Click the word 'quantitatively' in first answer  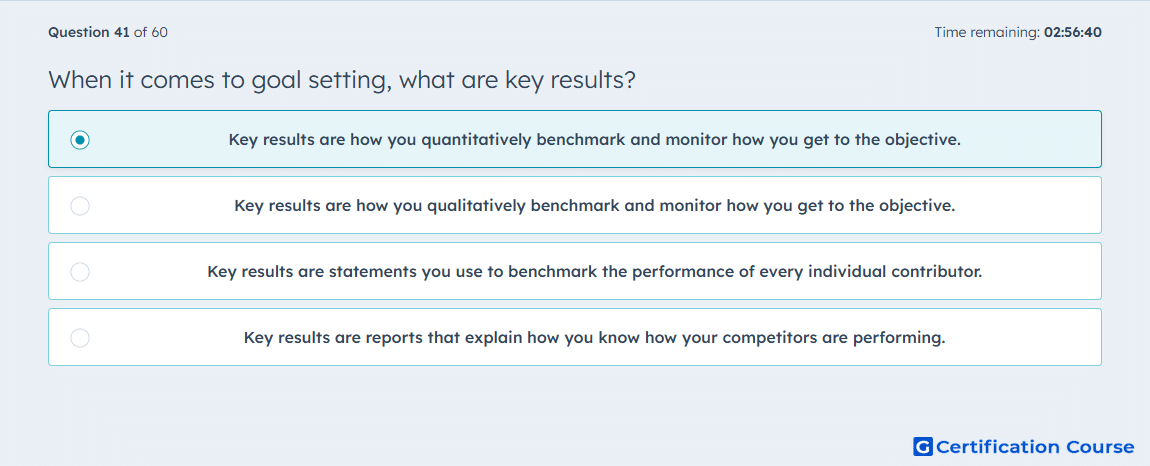point(476,139)
